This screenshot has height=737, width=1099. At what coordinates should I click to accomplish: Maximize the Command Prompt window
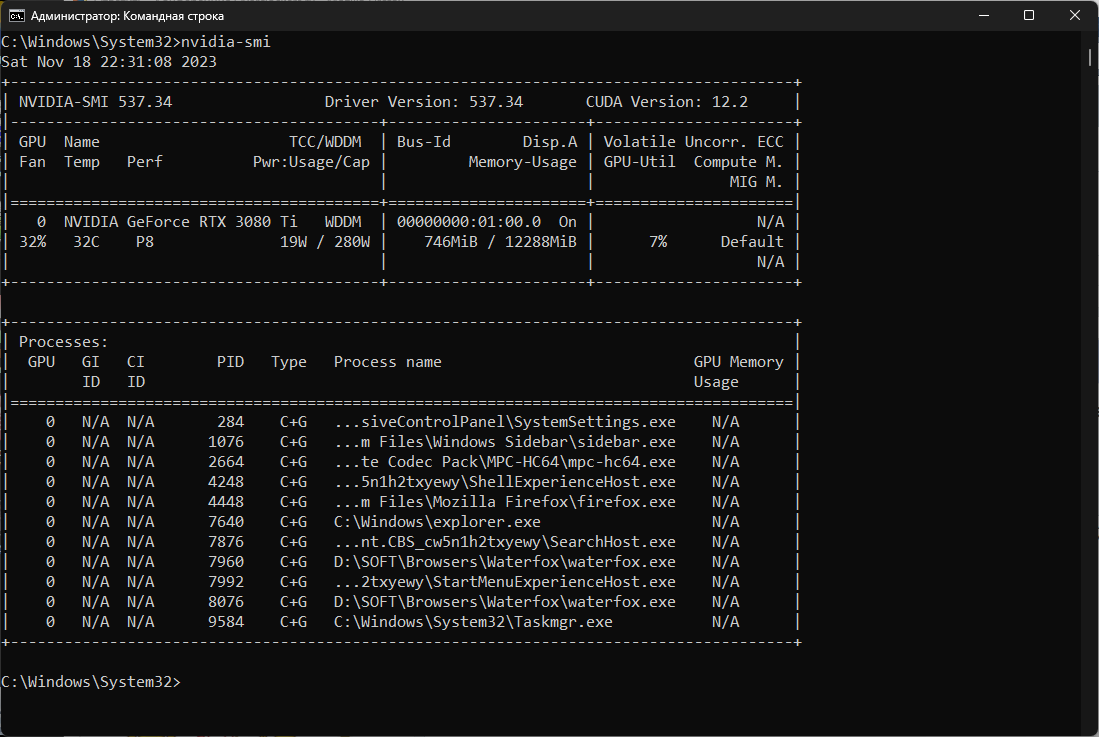1029,16
